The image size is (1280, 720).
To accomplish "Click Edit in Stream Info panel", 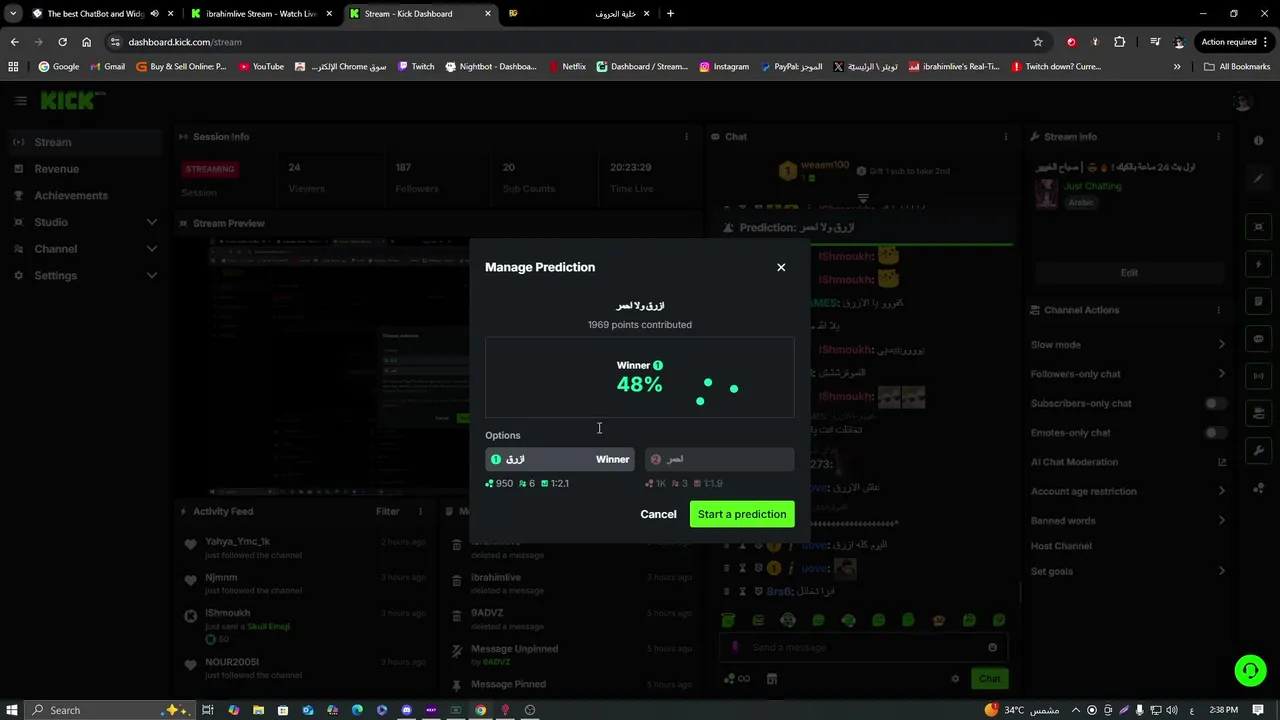I will tap(1129, 273).
